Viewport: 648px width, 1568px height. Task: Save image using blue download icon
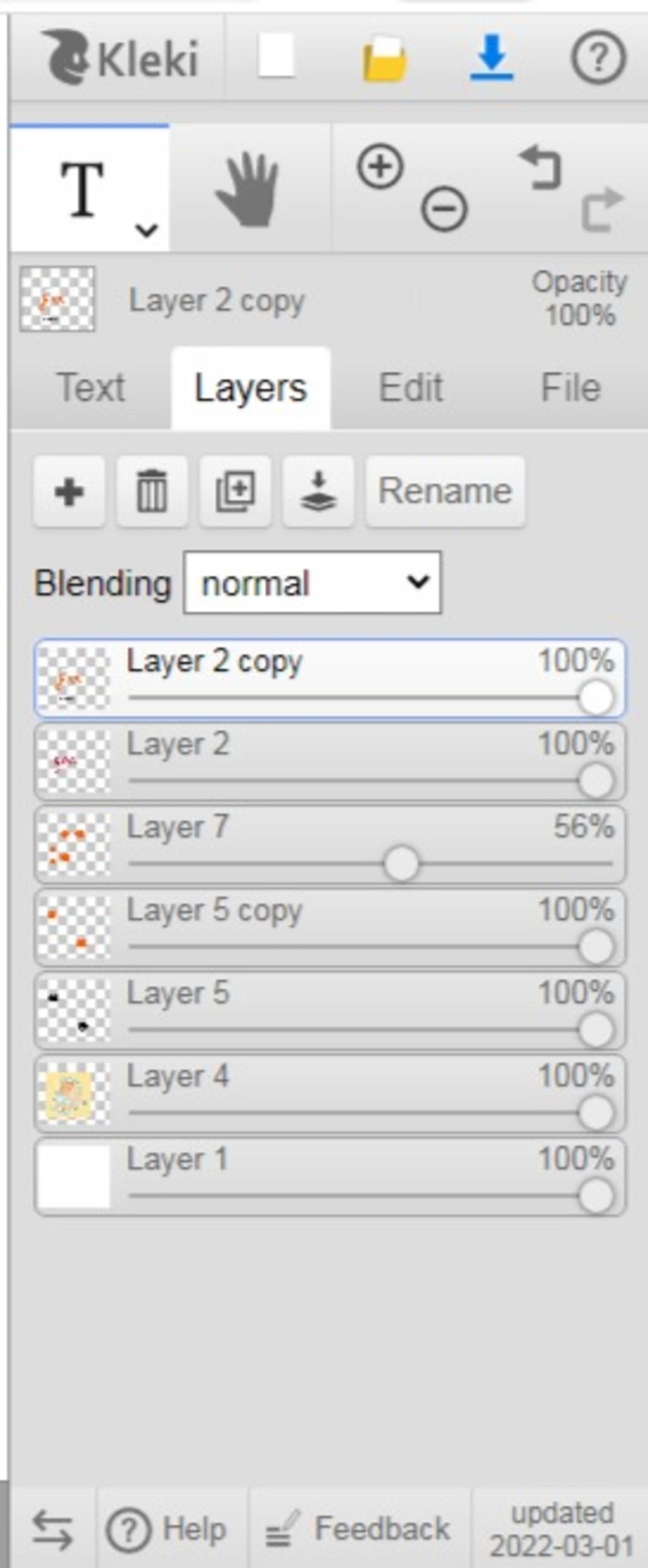click(492, 58)
